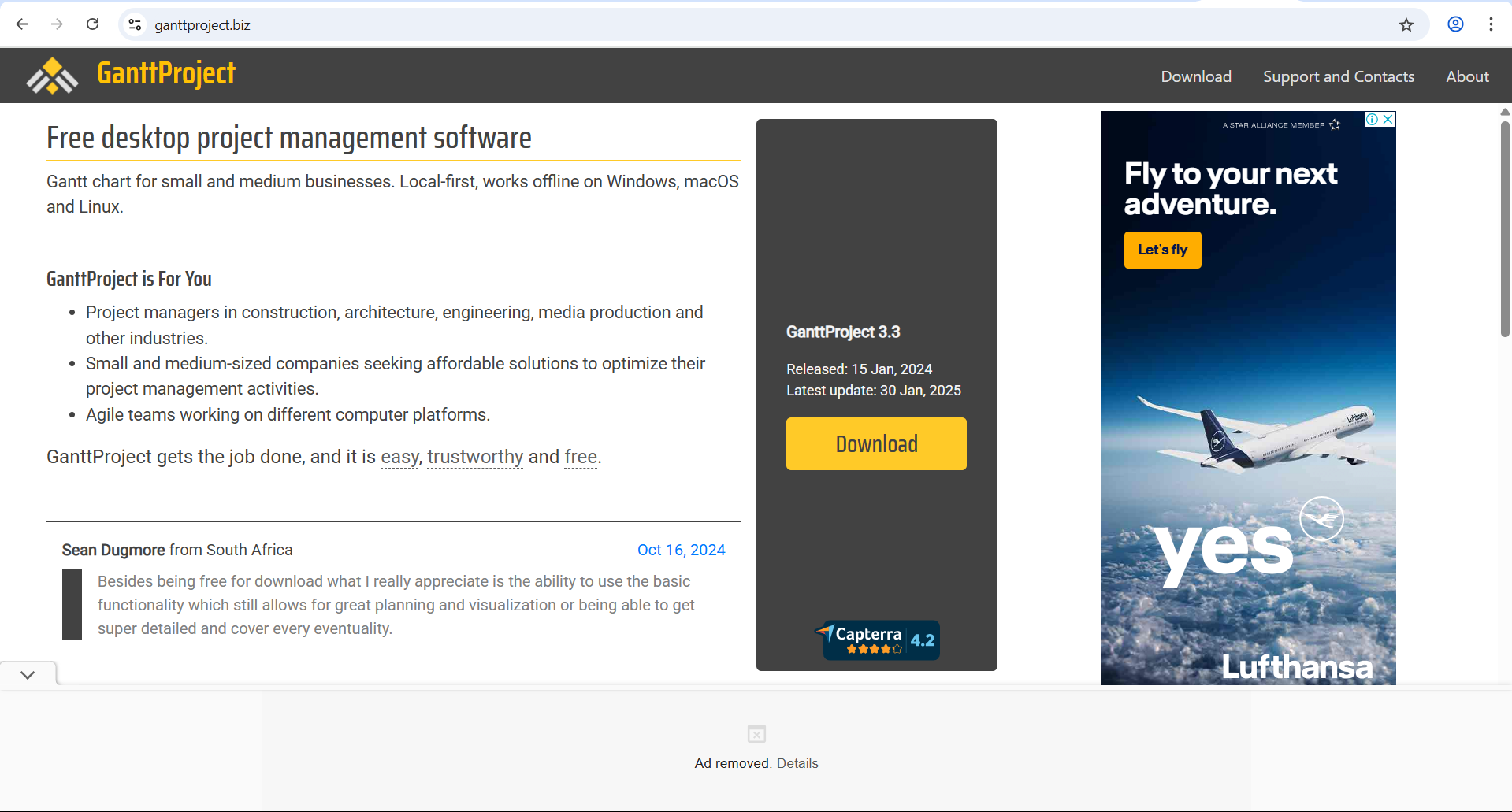This screenshot has width=1512, height=812.
Task: Open the Oct 16, 2024 review date link
Action: pyautogui.click(x=681, y=550)
